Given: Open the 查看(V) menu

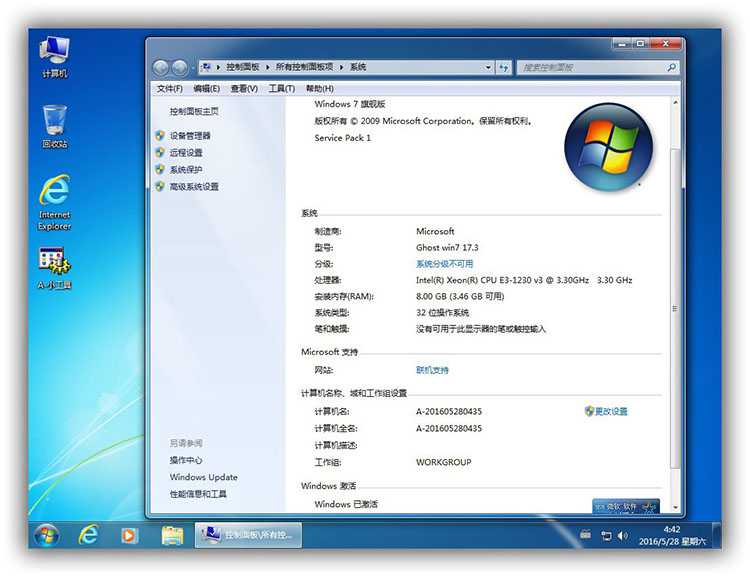Looking at the screenshot, I should pyautogui.click(x=244, y=89).
